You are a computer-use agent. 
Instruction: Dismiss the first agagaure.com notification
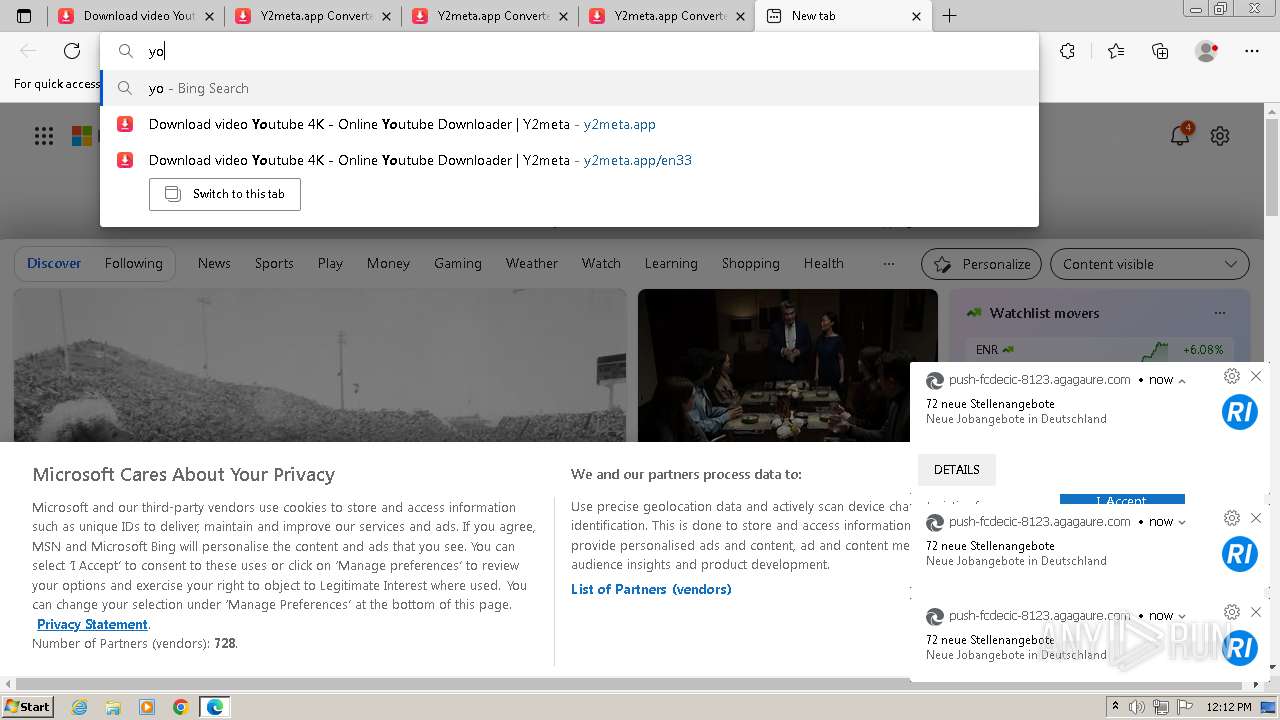click(x=1256, y=376)
